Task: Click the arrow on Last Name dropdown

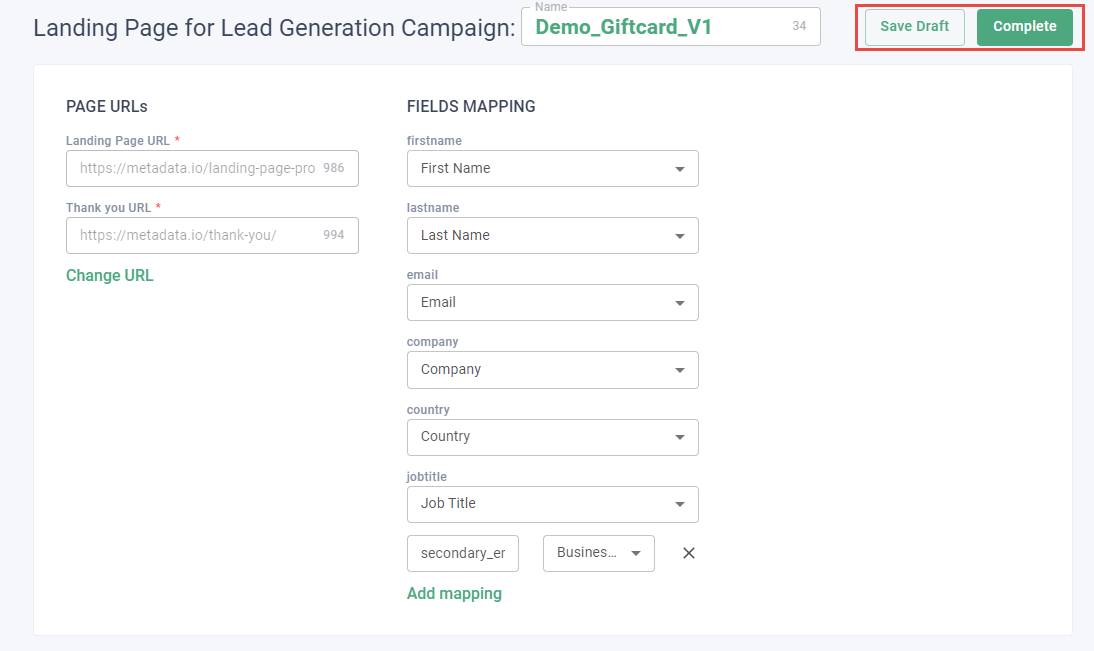Action: click(x=680, y=236)
